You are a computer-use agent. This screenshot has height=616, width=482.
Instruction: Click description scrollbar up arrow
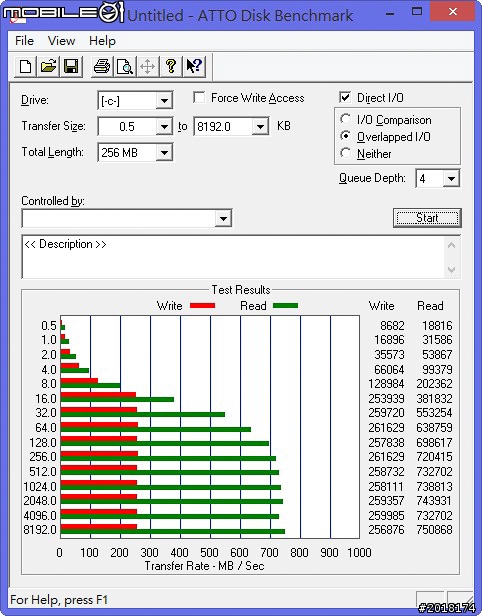coord(451,246)
